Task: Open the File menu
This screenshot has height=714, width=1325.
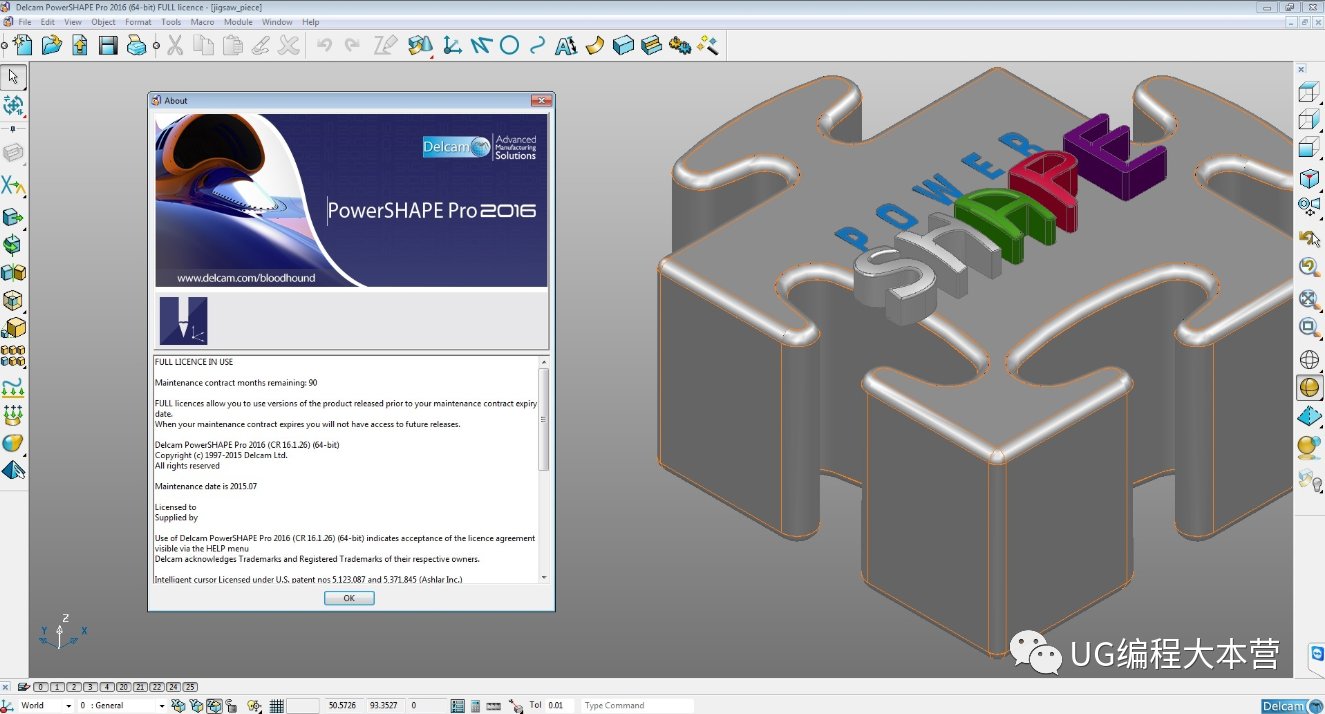Action: click(25, 22)
